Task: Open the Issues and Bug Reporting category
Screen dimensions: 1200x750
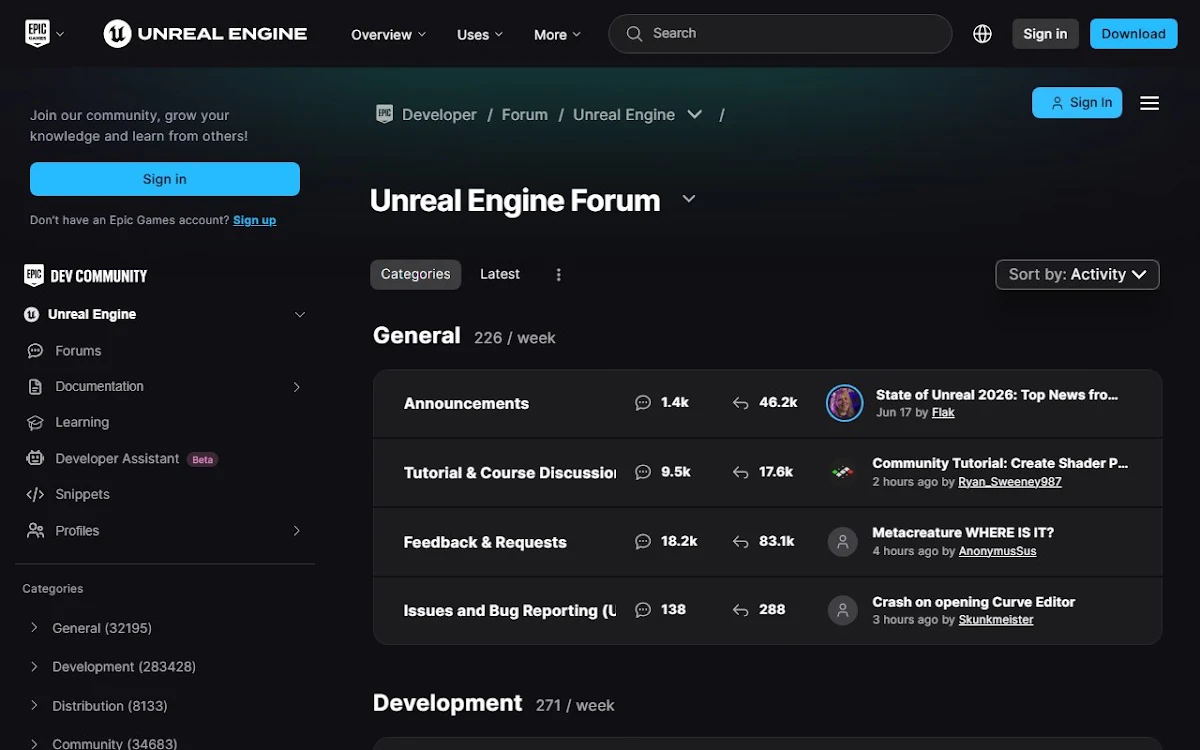Action: pos(510,611)
